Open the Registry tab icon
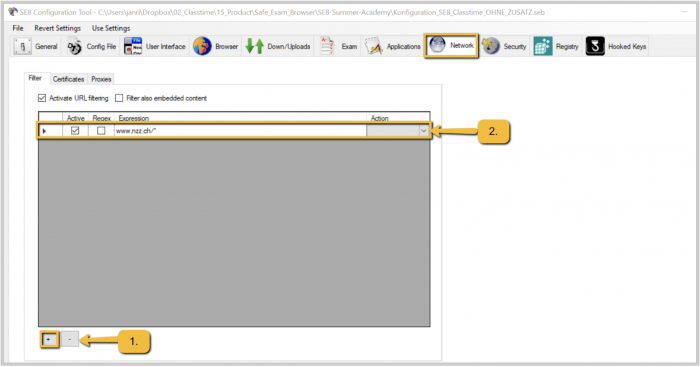Image resolution: width=700 pixels, height=367 pixels. tap(543, 46)
